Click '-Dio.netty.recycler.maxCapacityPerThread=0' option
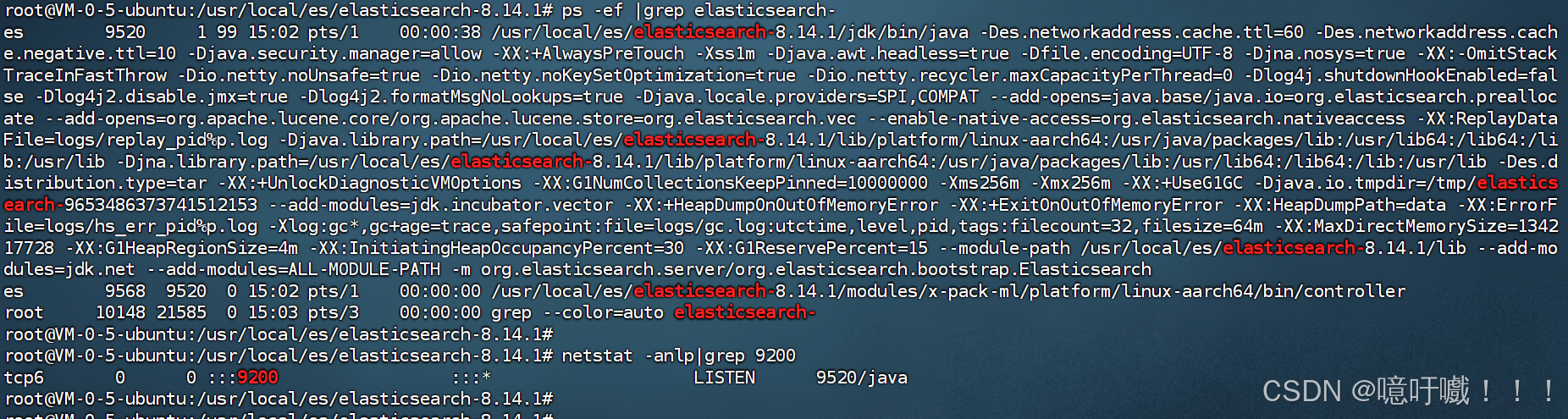This screenshot has width=1568, height=419. [x=1019, y=75]
